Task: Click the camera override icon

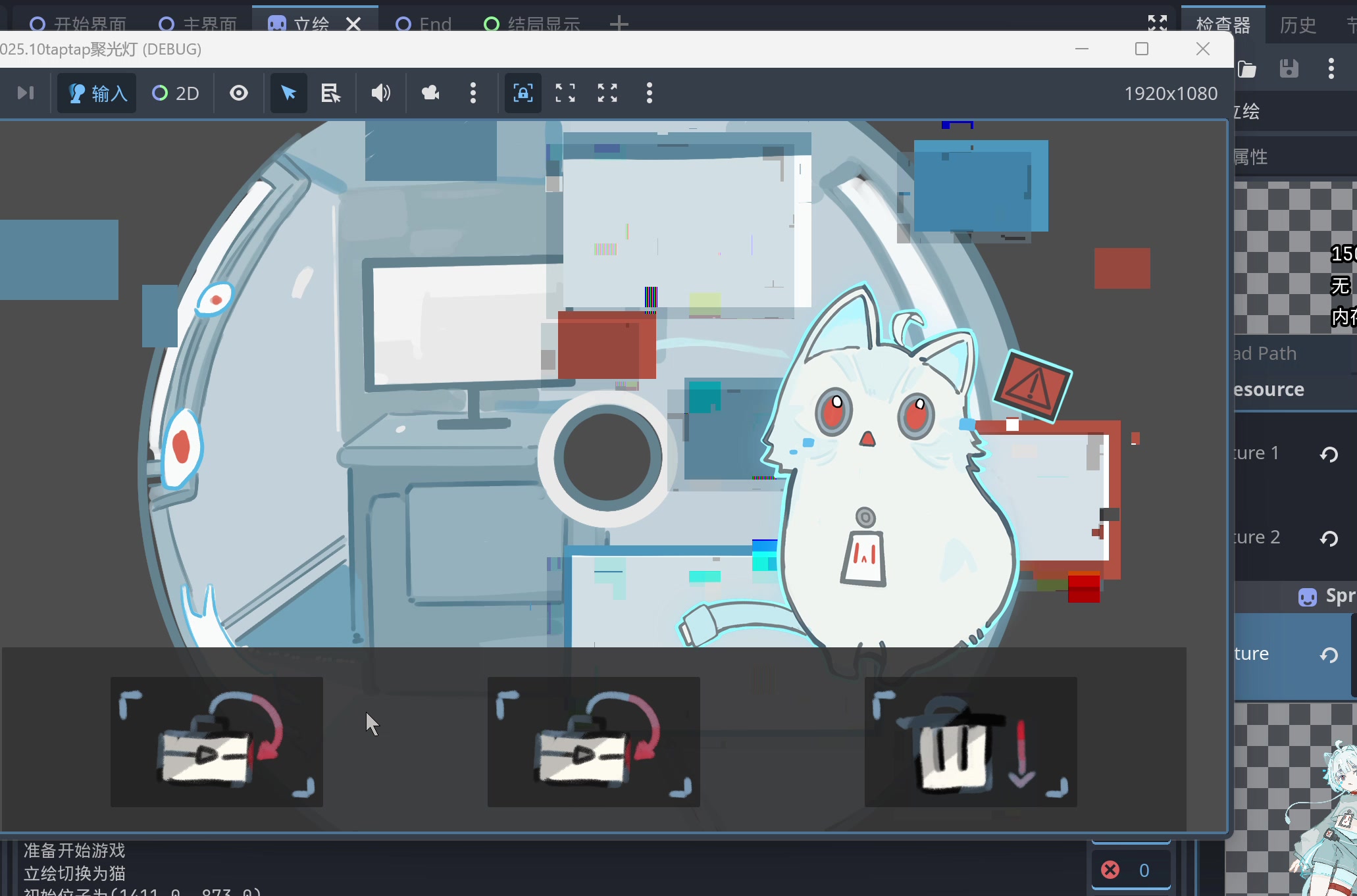Action: coord(430,93)
